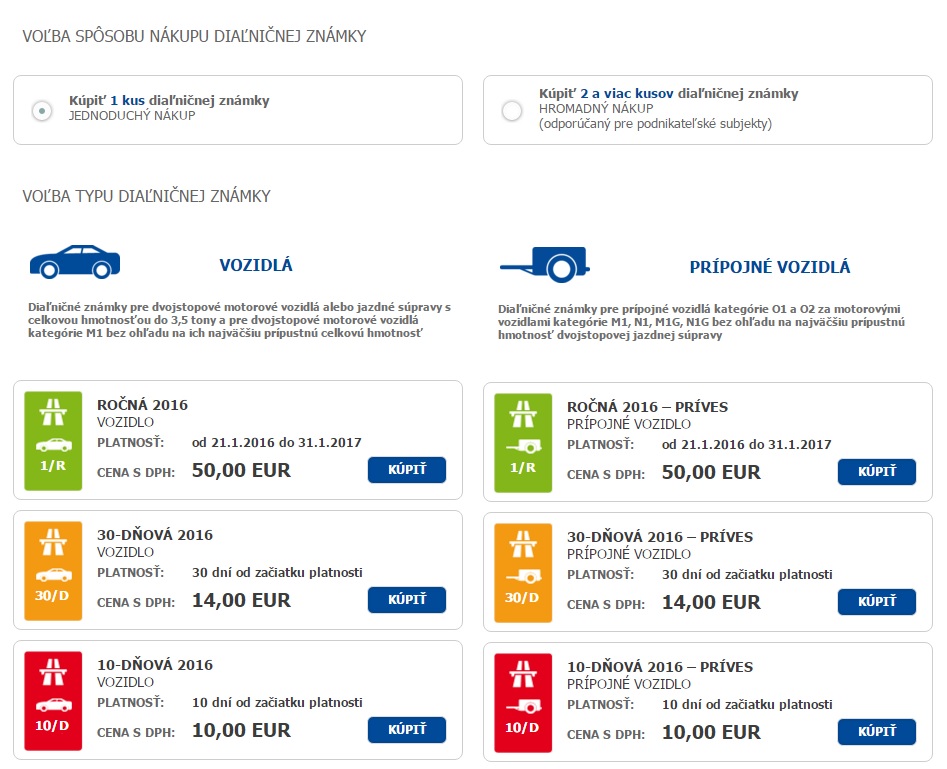The height and width of the screenshot is (769, 947).
Task: Buy the 10-dňová 2016 vehicle vignette
Action: (x=407, y=730)
